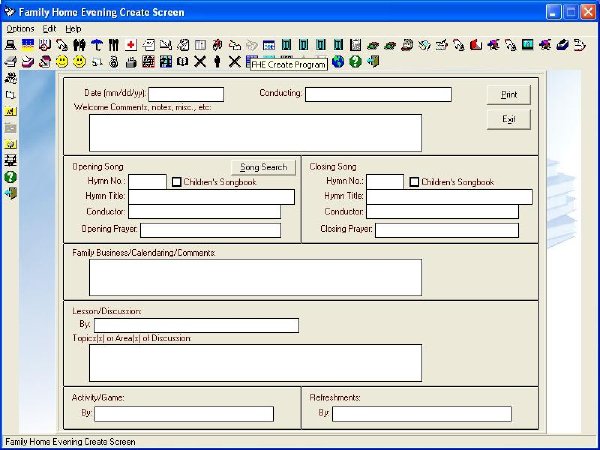Viewport: 600px width, 450px height.
Task: Click the Closing Song Hymn Title field
Action: (449, 197)
